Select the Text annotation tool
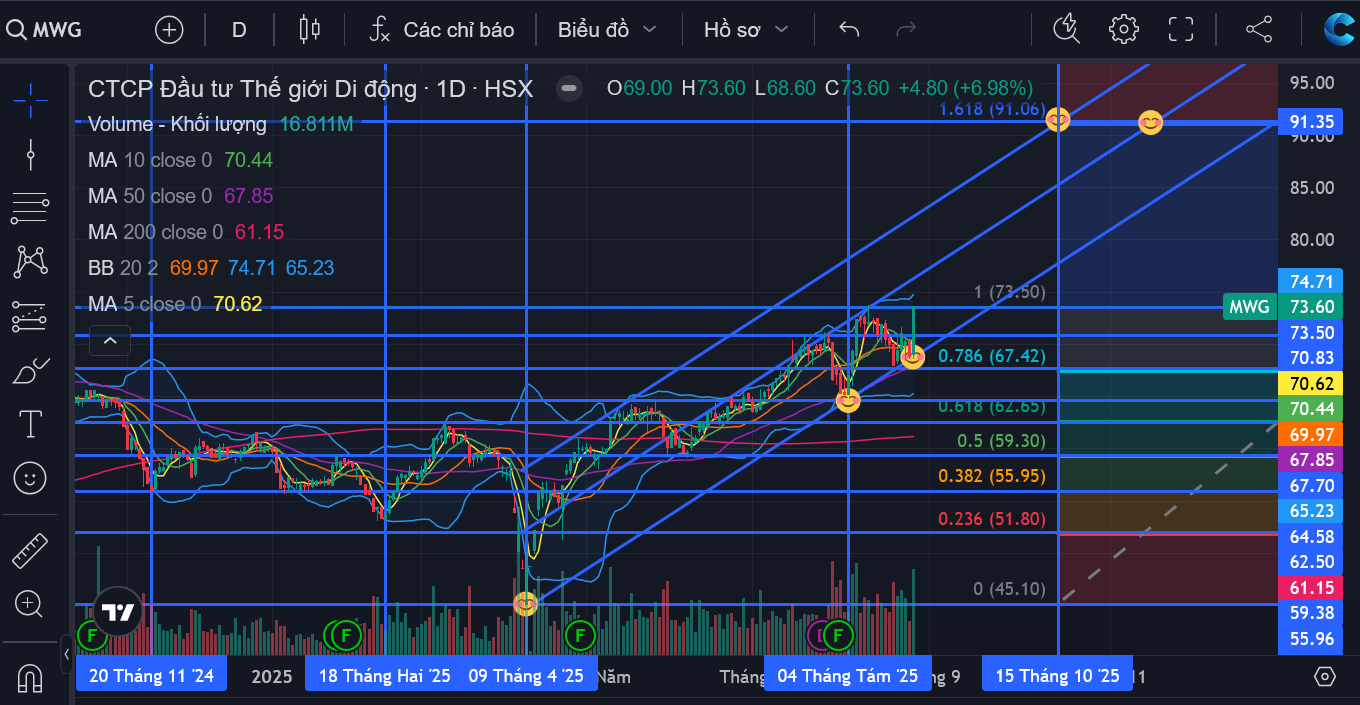The height and width of the screenshot is (705, 1360). click(30, 424)
